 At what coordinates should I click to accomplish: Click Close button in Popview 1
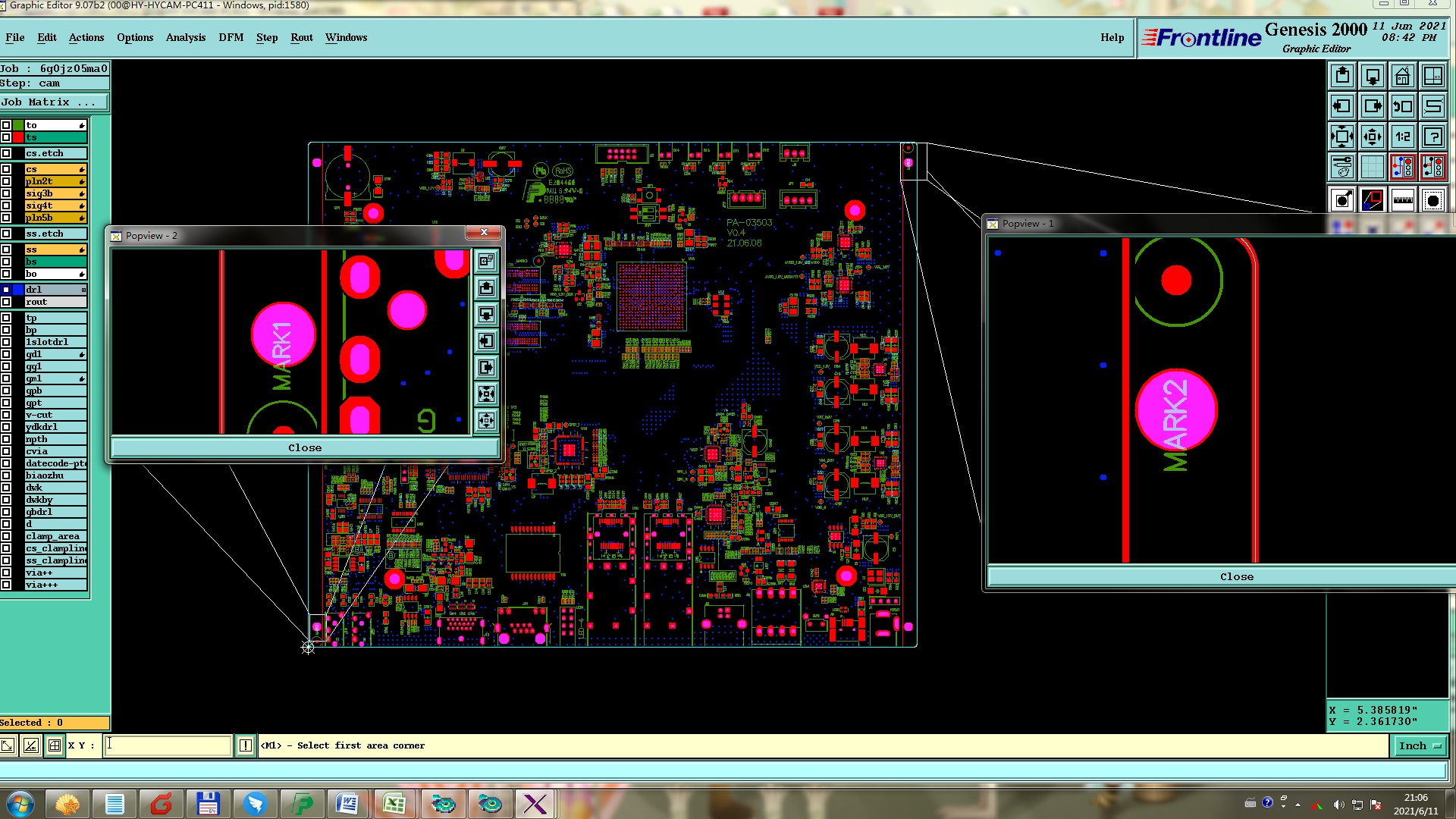(x=1235, y=577)
